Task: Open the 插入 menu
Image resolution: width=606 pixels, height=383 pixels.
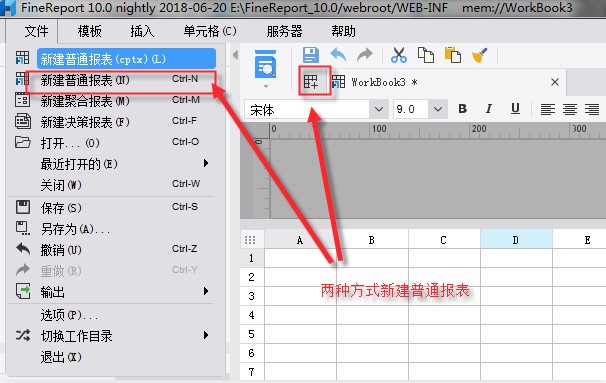Action: (142, 31)
